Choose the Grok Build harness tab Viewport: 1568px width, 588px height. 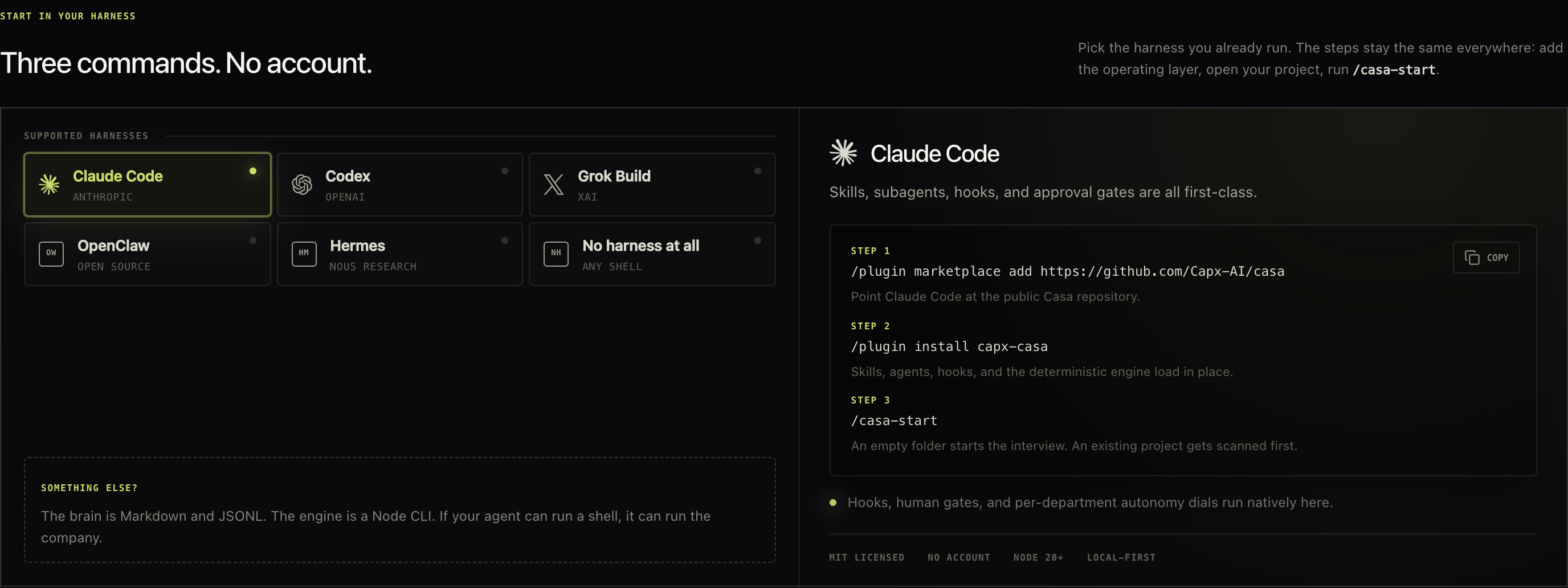point(652,185)
